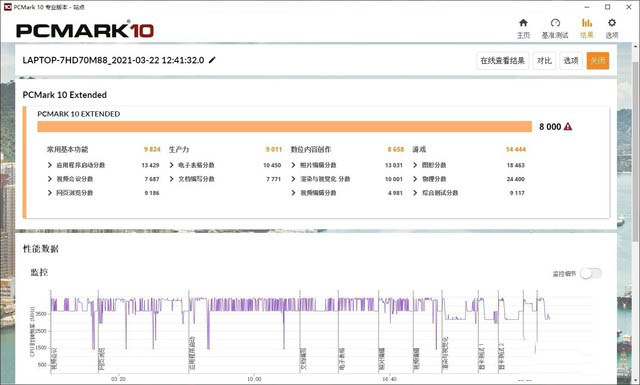Expand the graphics score row (18 463)
Screen dimensions: 640x385
(469, 165)
